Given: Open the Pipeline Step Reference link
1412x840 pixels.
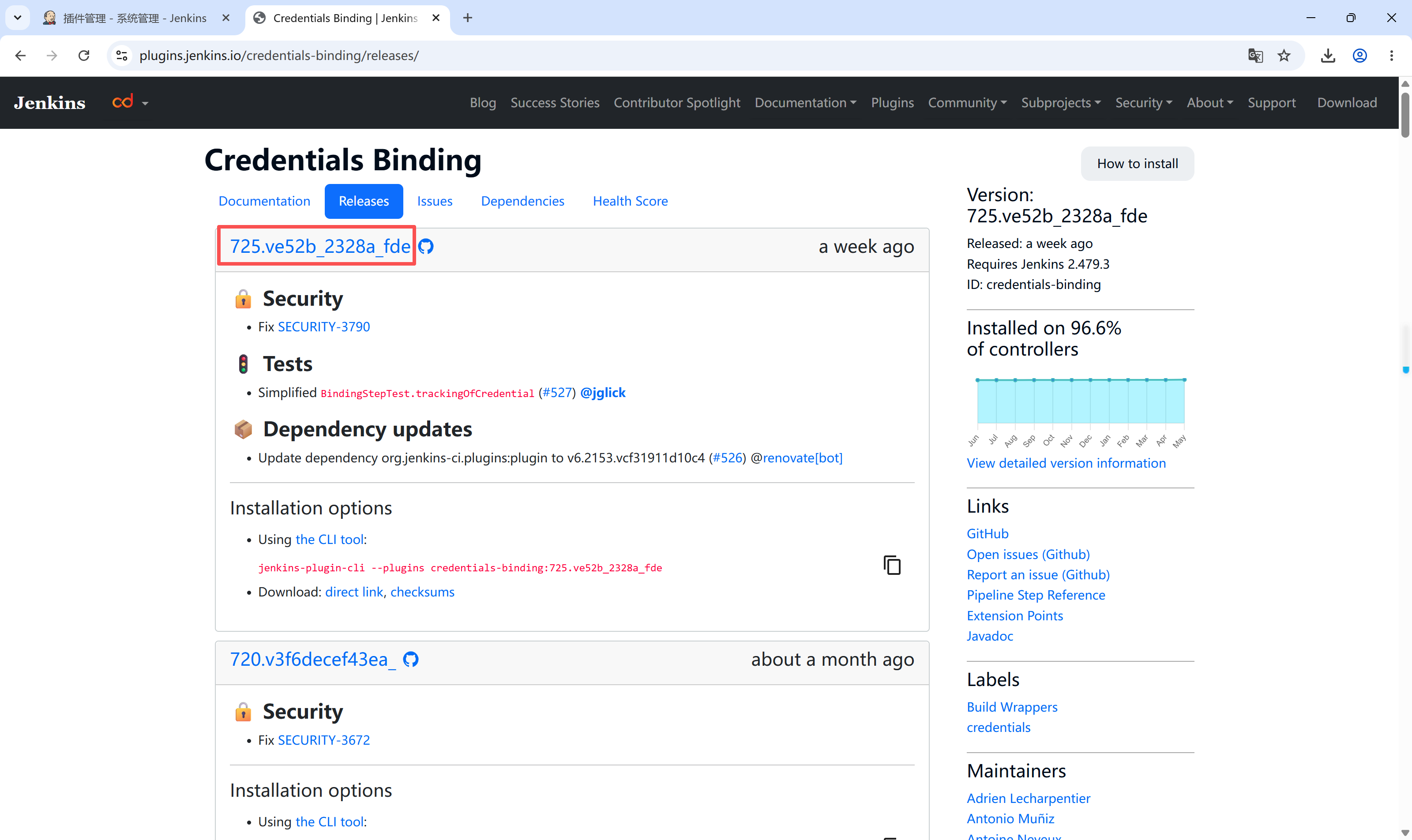Looking at the screenshot, I should coord(1036,595).
